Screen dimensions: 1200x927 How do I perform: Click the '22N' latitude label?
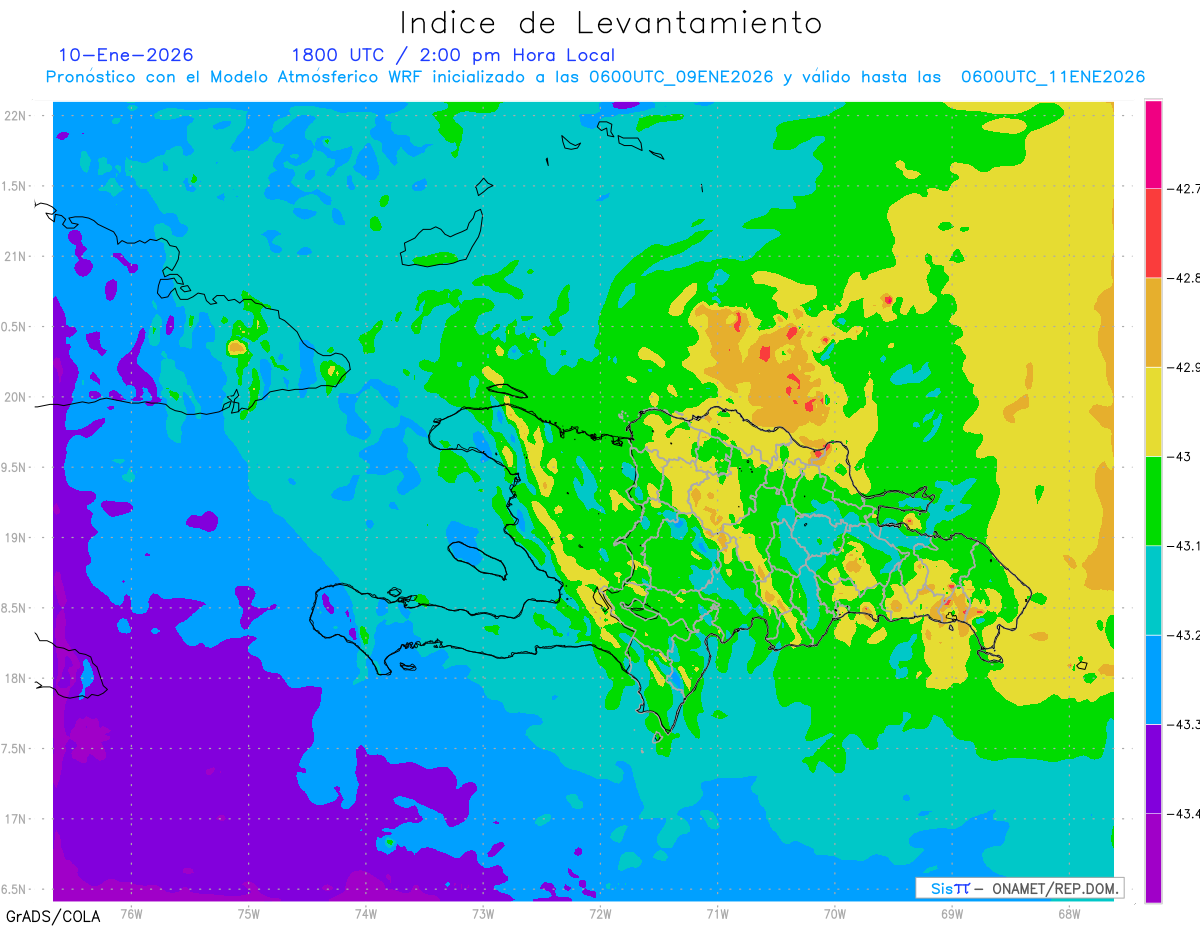pyautogui.click(x=16, y=116)
